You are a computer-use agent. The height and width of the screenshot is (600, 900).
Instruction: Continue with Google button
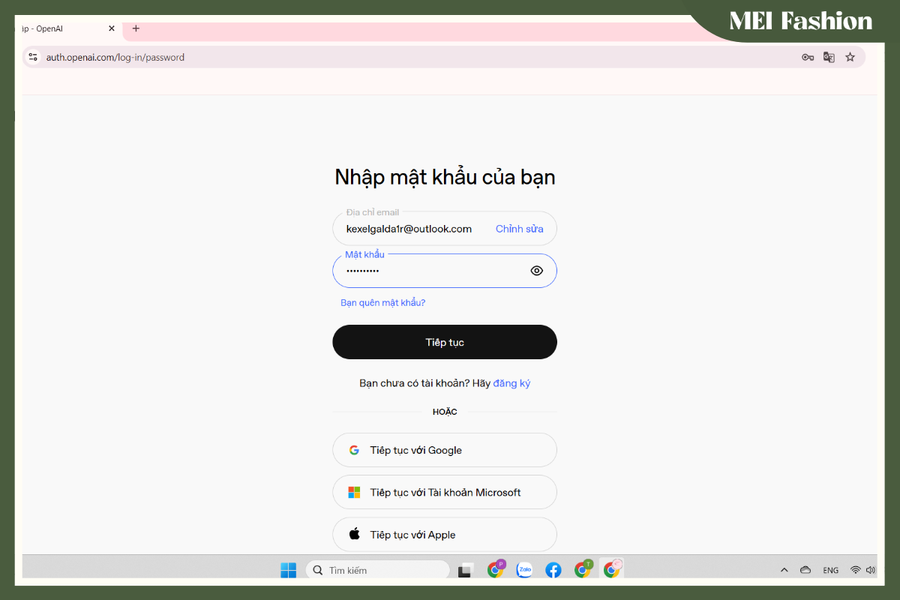[x=444, y=450]
